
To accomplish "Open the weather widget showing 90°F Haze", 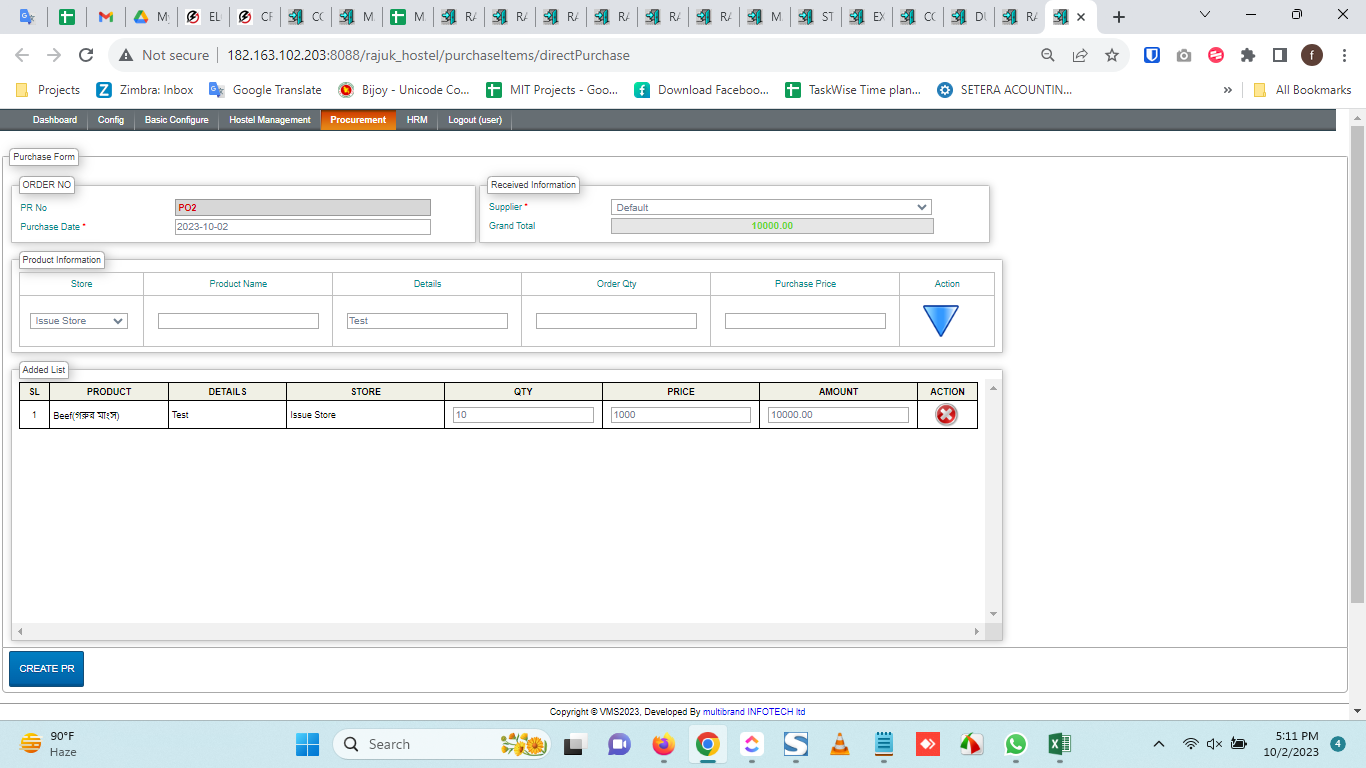I will (x=50, y=744).
